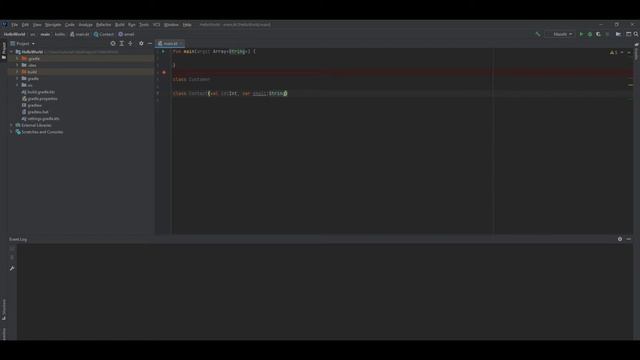Run the program with green play button
640x360 pixels.
pyautogui.click(x=581, y=34)
